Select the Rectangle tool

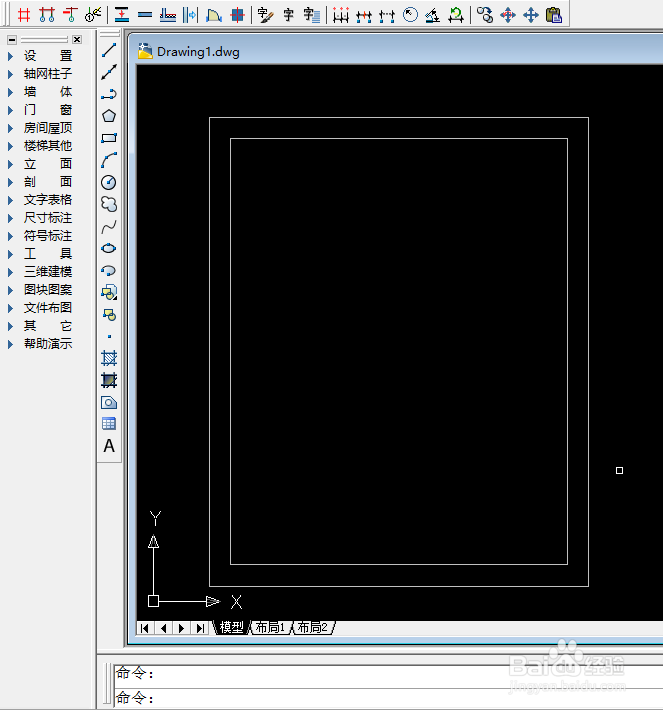pos(109,138)
